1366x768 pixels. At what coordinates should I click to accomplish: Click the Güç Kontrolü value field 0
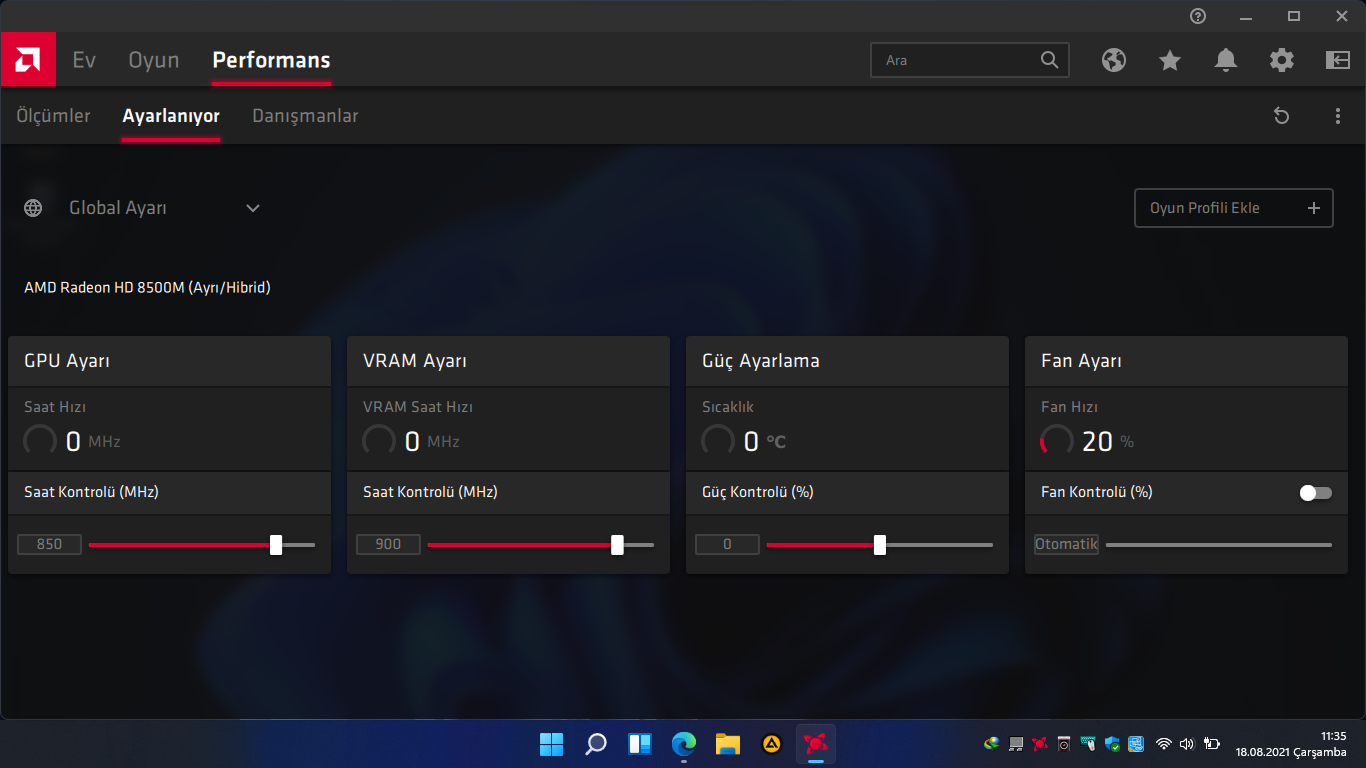coord(727,545)
